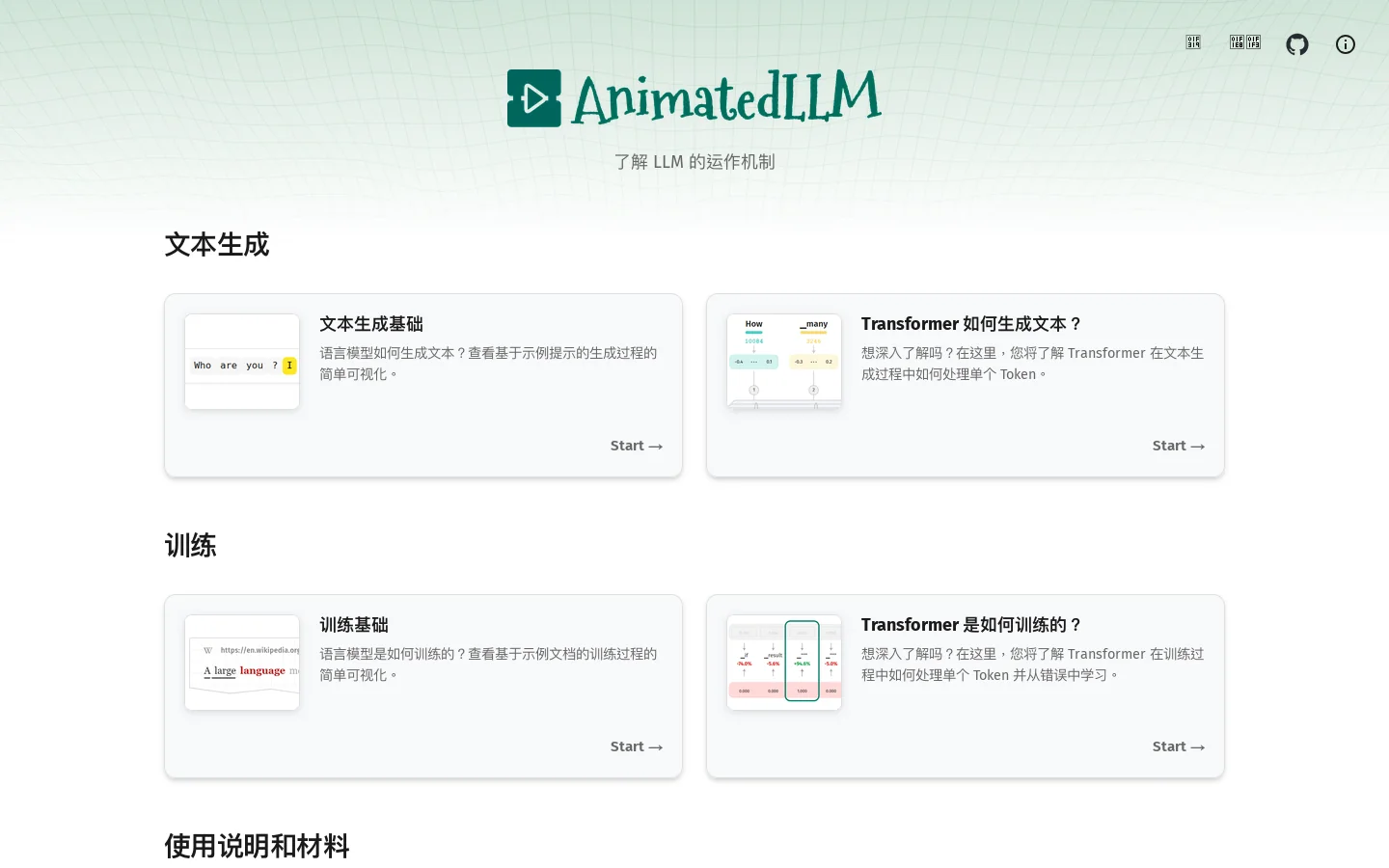Screen dimensions: 1389x868
Task: Click description starting 语言模型是如何训练的
Action: click(488, 665)
